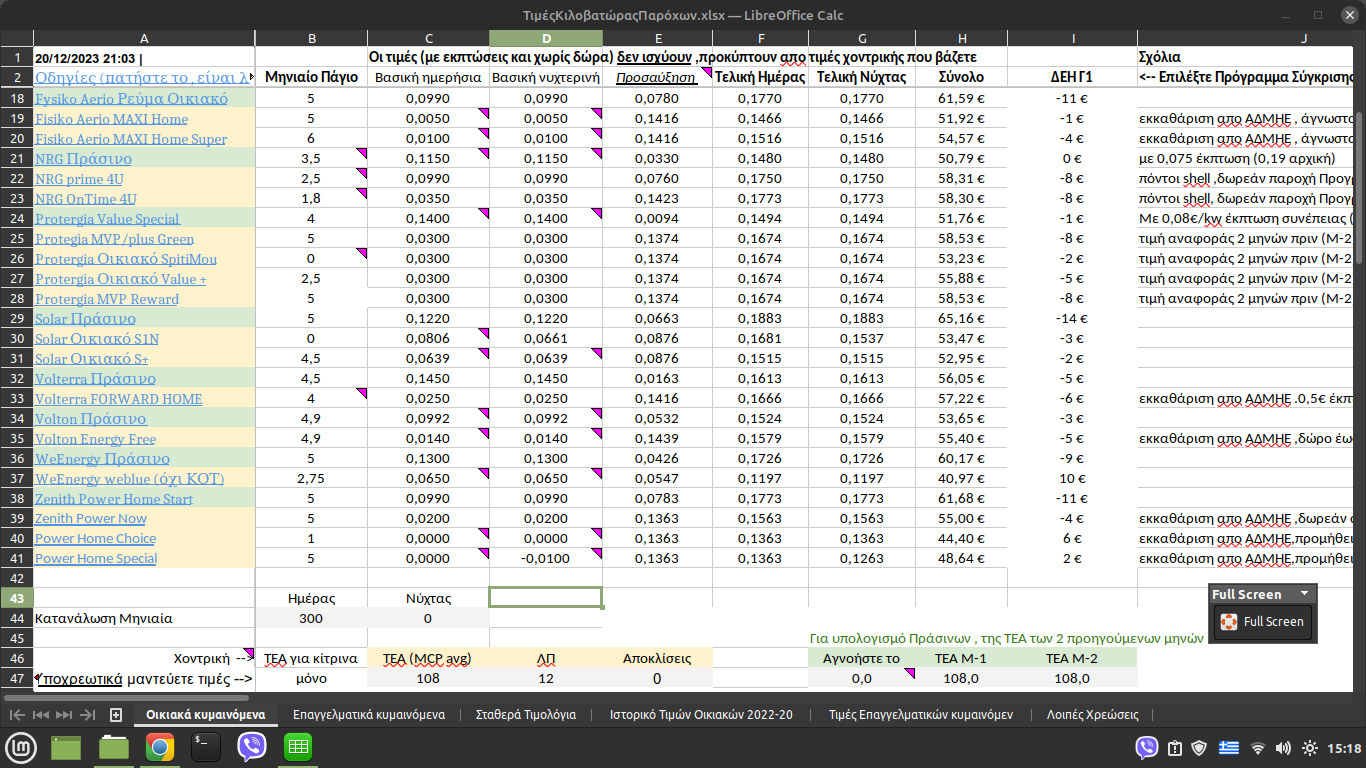Screen dimensions: 1366x768
Task: Select the cell showing 2,75 monthly fee
Action: 312,478
